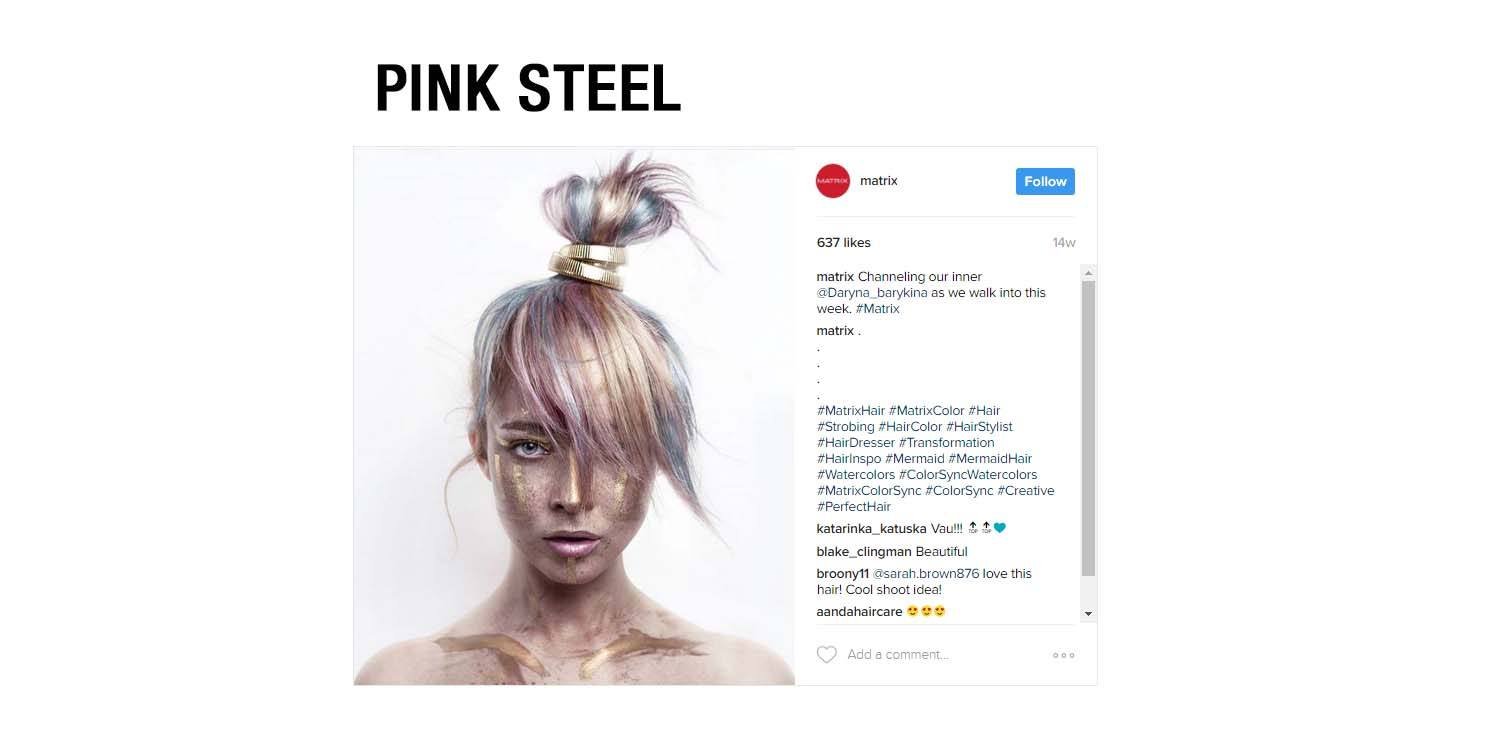Open aandahaircare commenter profile

[860, 611]
